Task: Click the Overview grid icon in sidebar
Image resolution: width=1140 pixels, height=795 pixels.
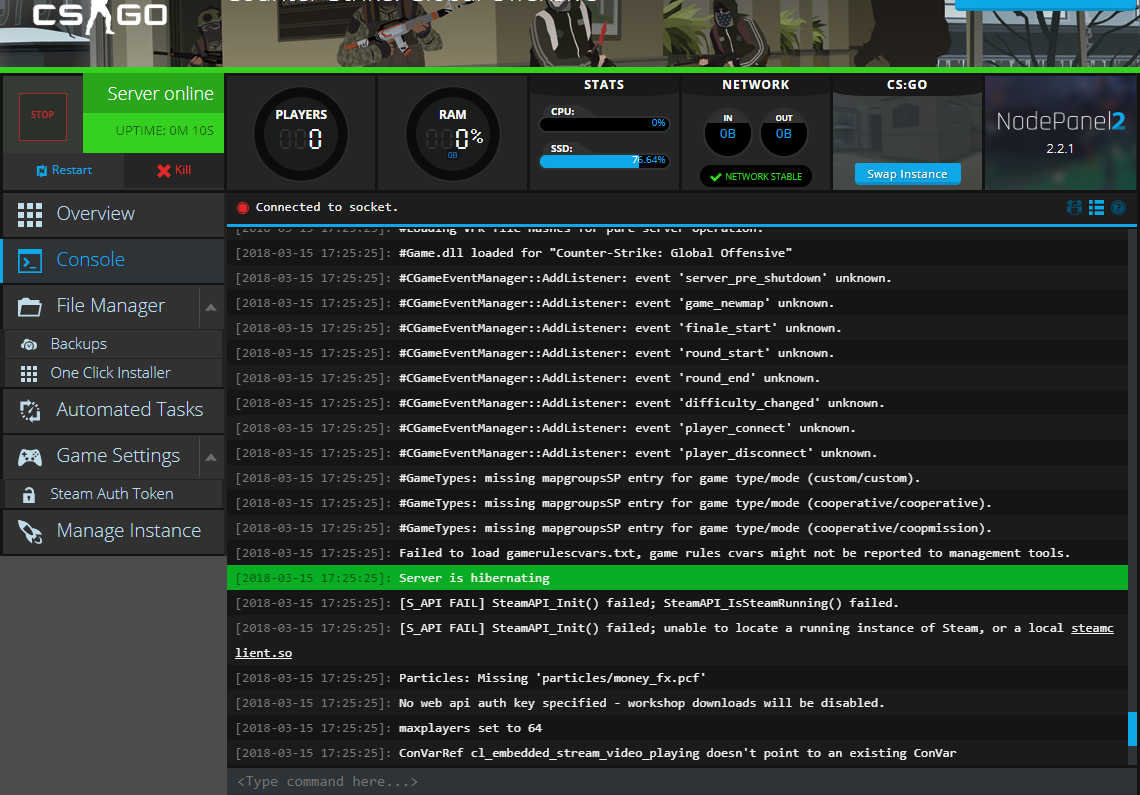Action: tap(30, 214)
